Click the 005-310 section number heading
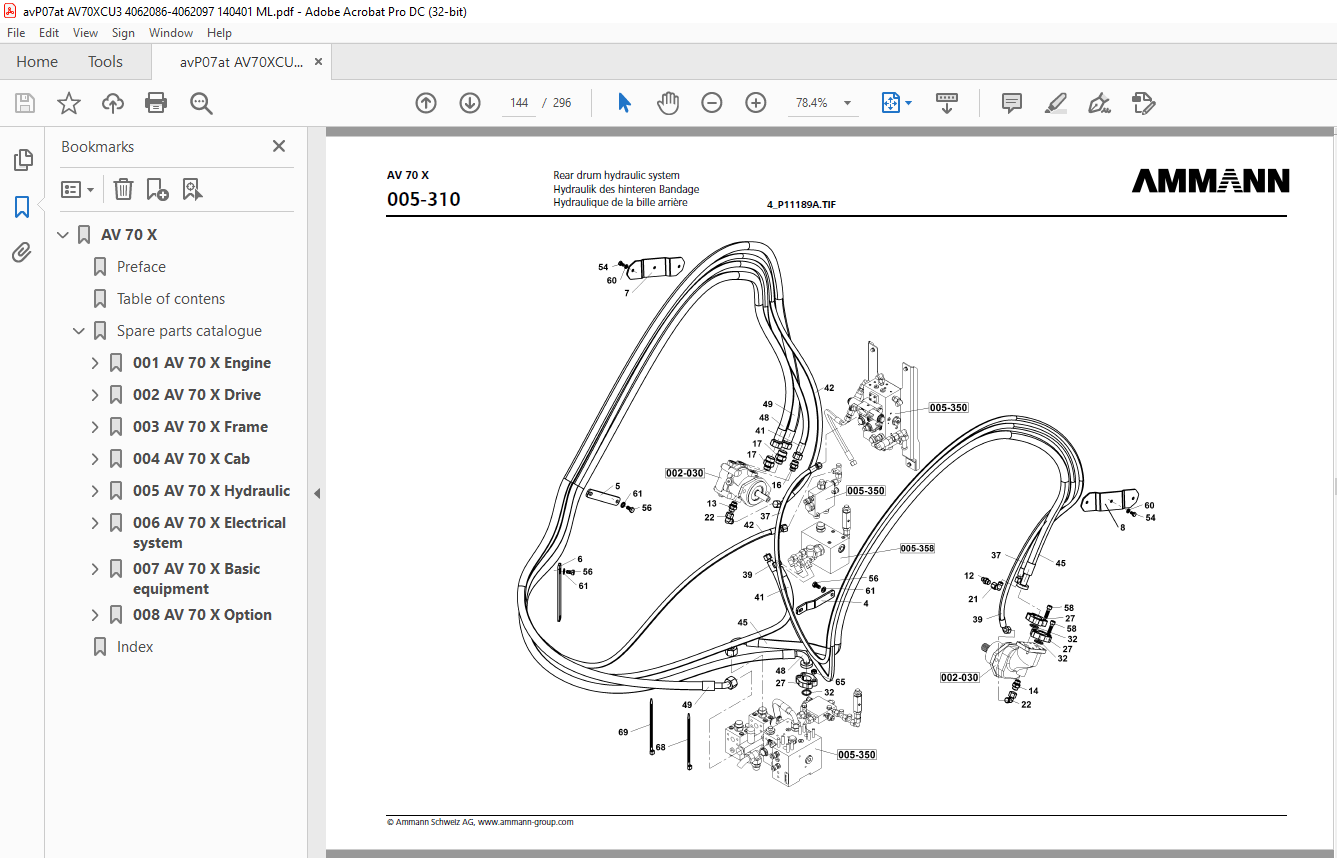Screen dimensions: 1337x858 tap(424, 199)
